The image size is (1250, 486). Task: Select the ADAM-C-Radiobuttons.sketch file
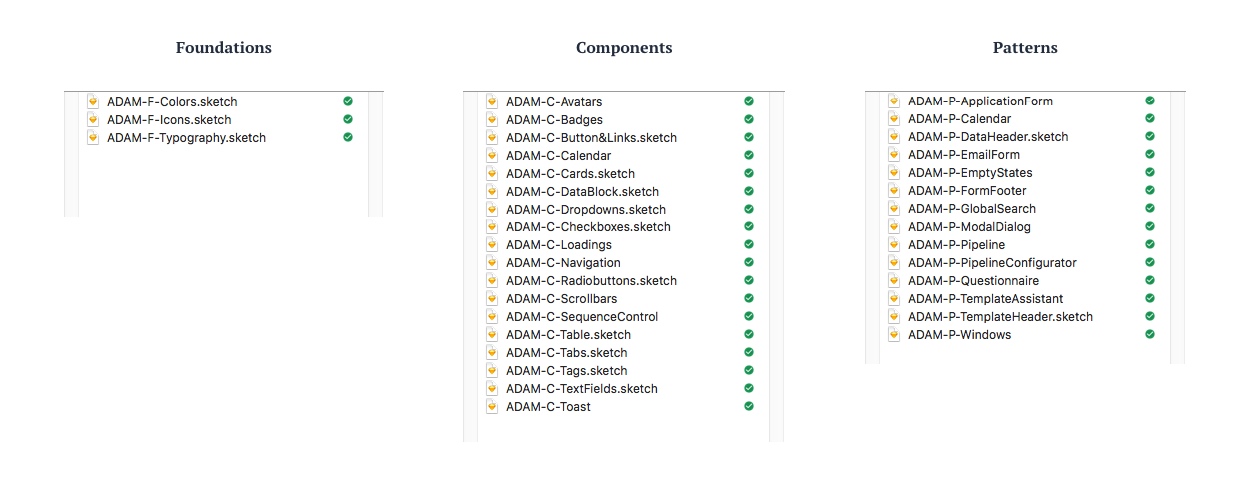pos(591,281)
